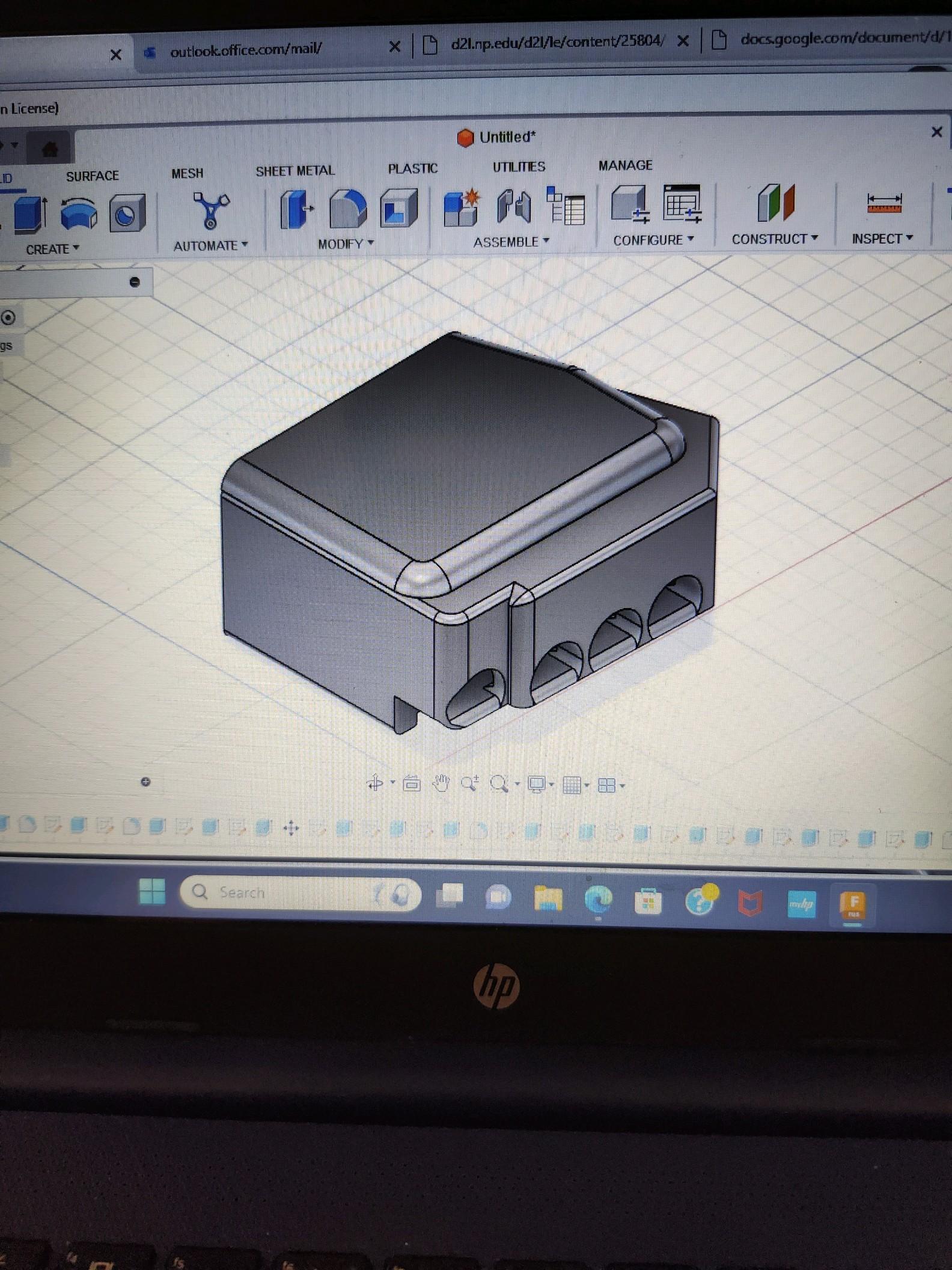Select the Measure tool

(884, 203)
